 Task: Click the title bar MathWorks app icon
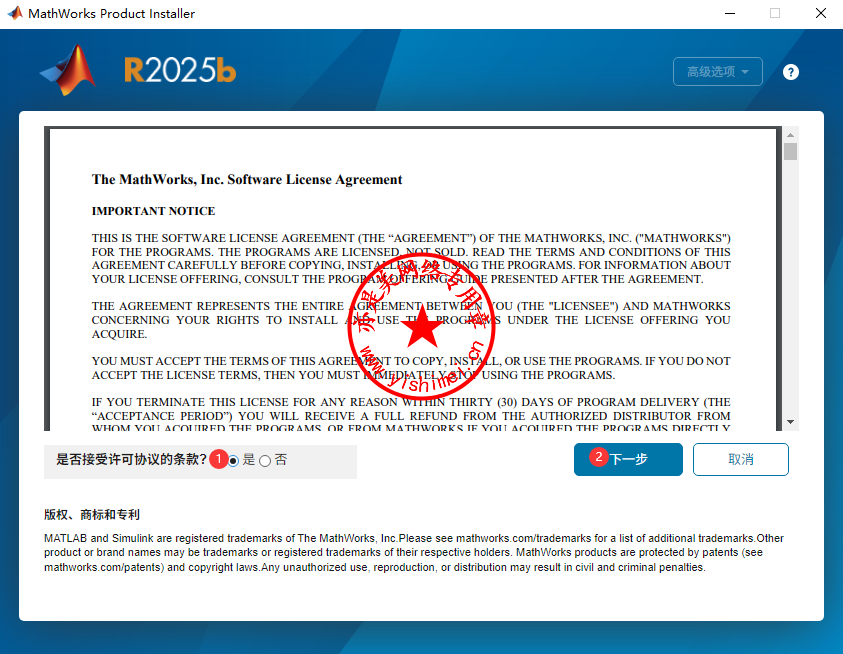coord(14,14)
